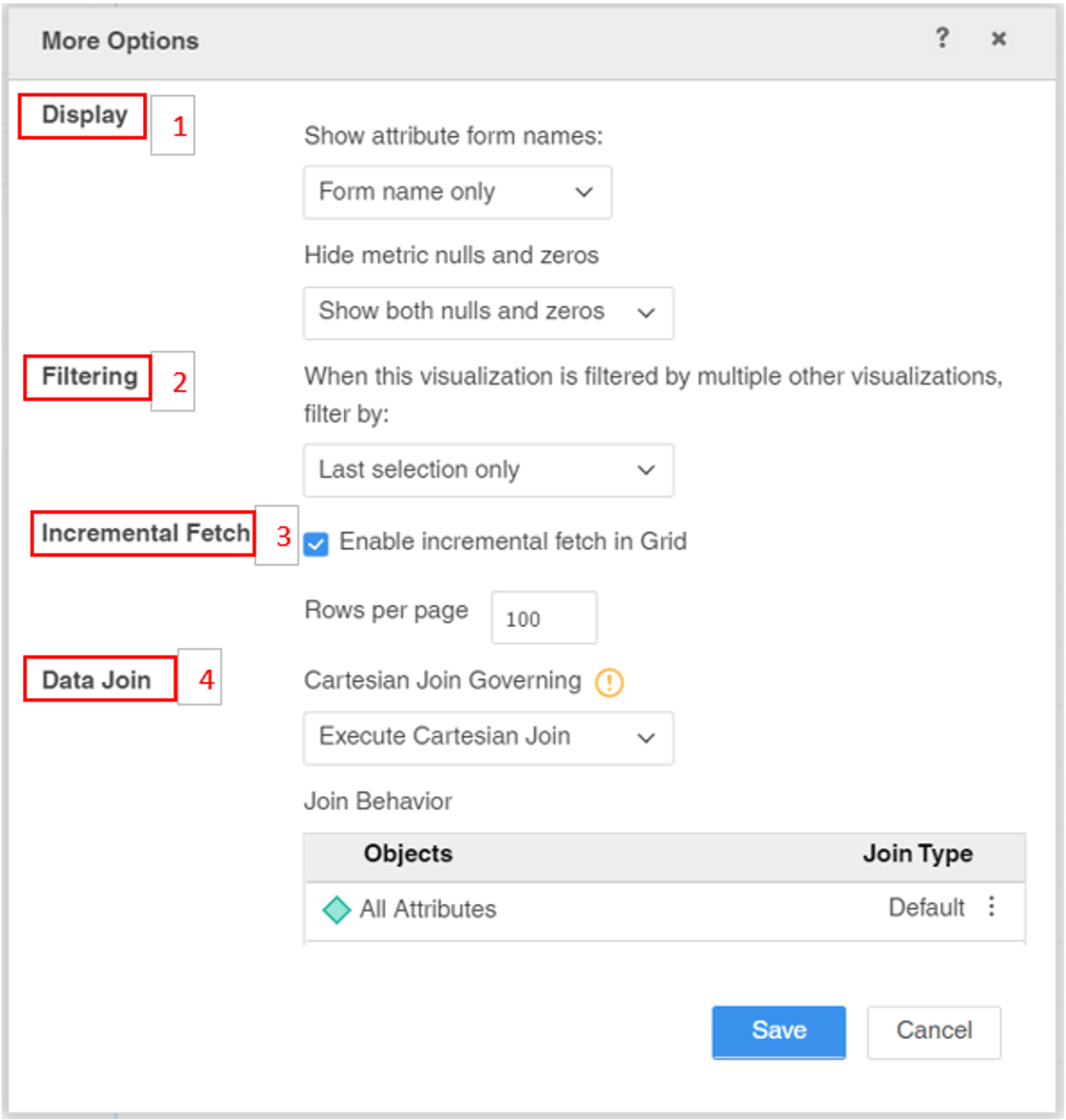Open the Form name only dropdown
This screenshot has height=1120, width=1066.
click(457, 192)
